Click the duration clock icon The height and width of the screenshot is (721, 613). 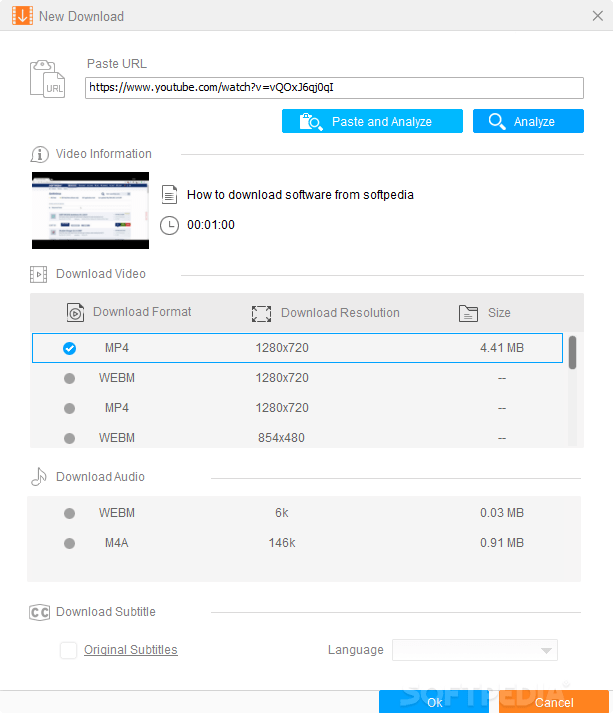(x=169, y=225)
